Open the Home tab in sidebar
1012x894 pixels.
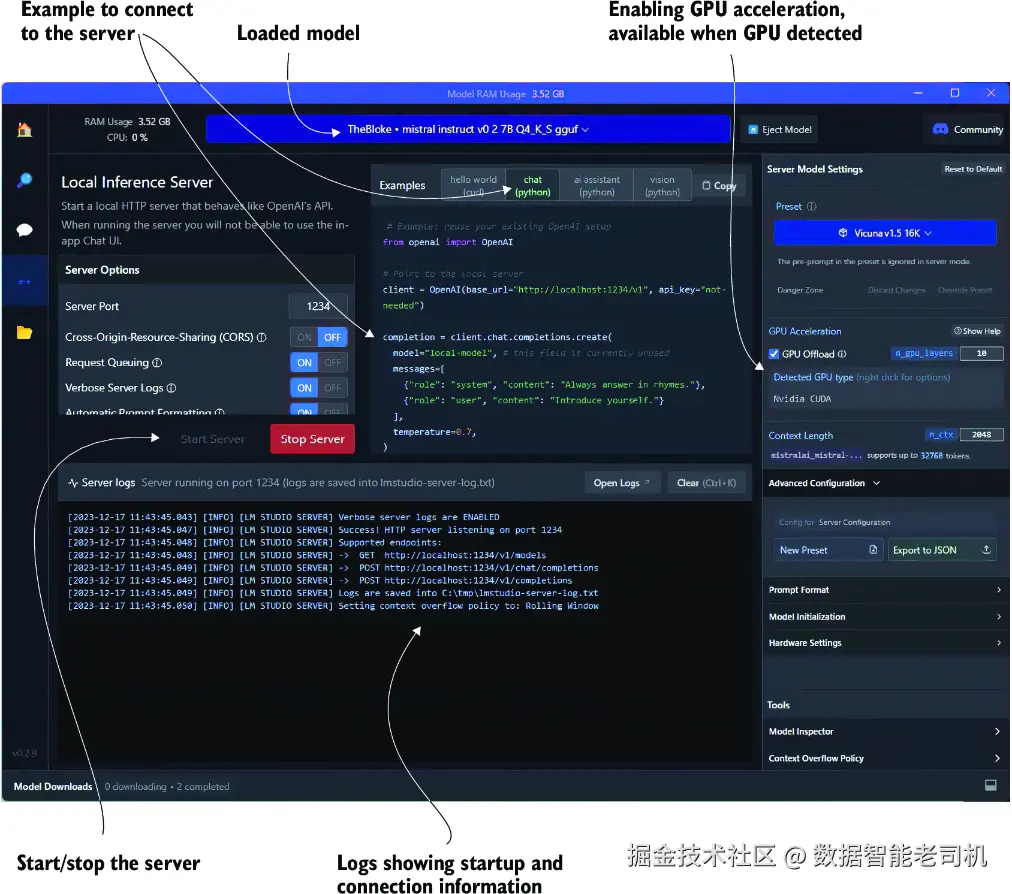coord(25,130)
